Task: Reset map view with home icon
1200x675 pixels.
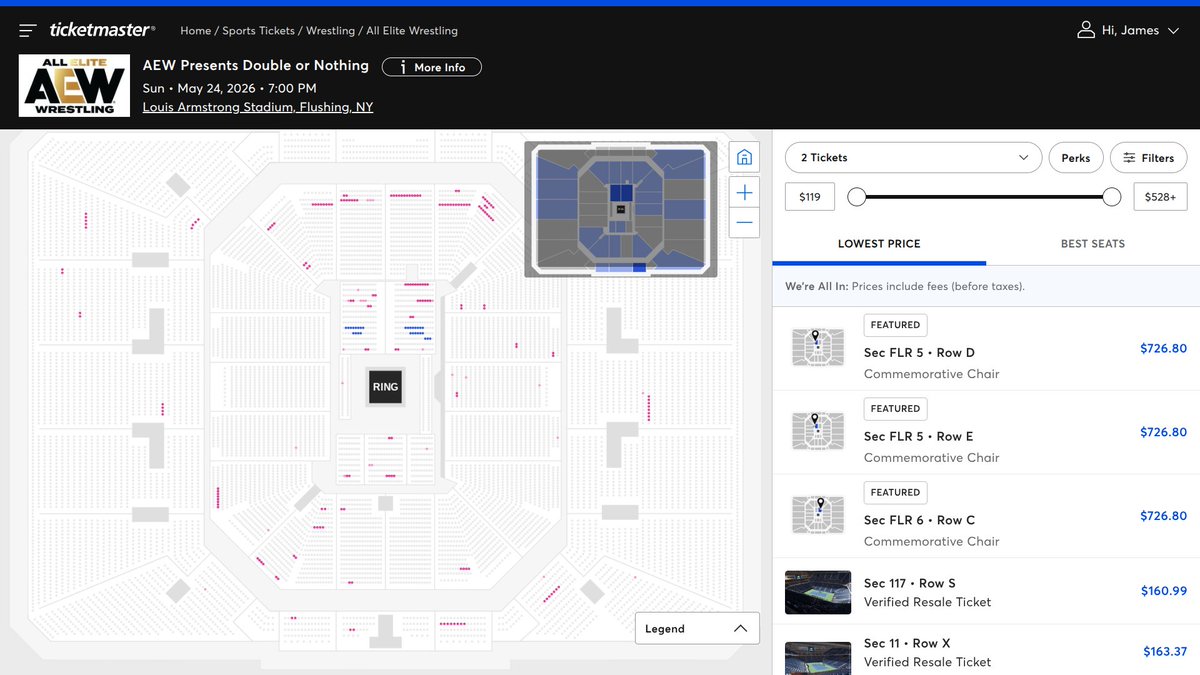Action: click(x=744, y=157)
